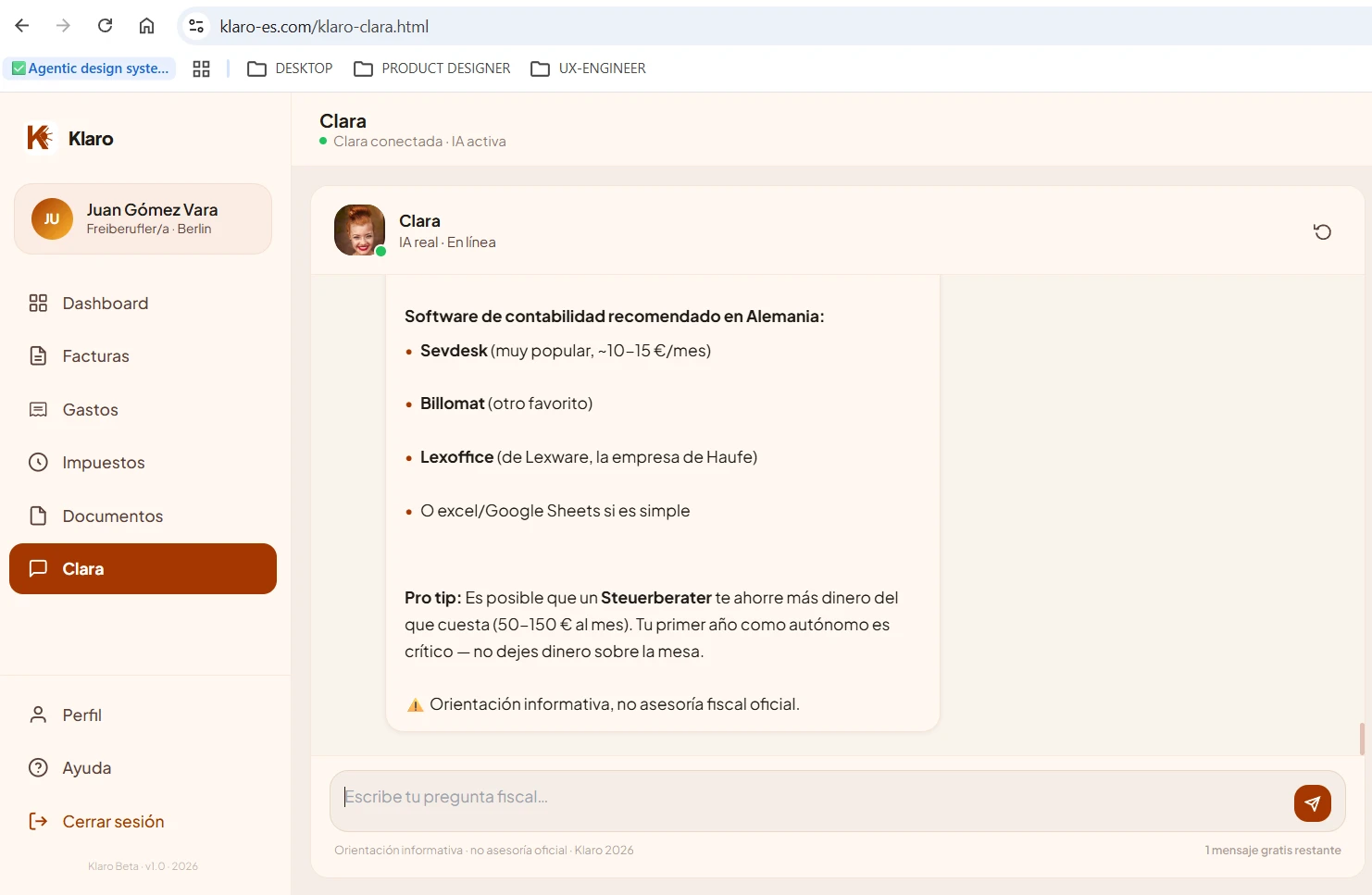
Task: Click the Ayuda question mark icon
Action: [x=38, y=767]
